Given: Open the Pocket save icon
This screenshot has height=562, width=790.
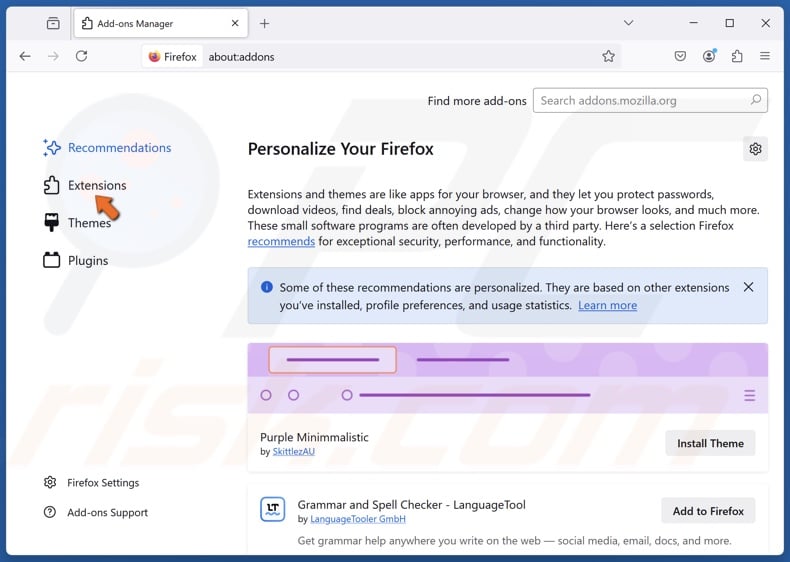Looking at the screenshot, I should (x=680, y=56).
